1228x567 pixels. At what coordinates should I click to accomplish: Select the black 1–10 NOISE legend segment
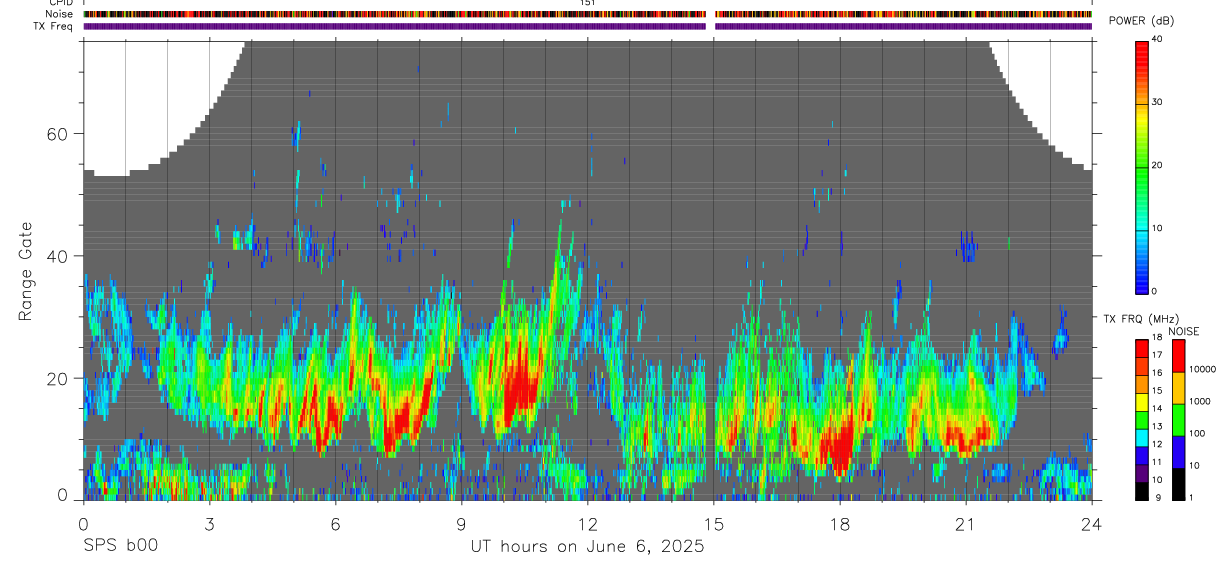tap(1179, 484)
